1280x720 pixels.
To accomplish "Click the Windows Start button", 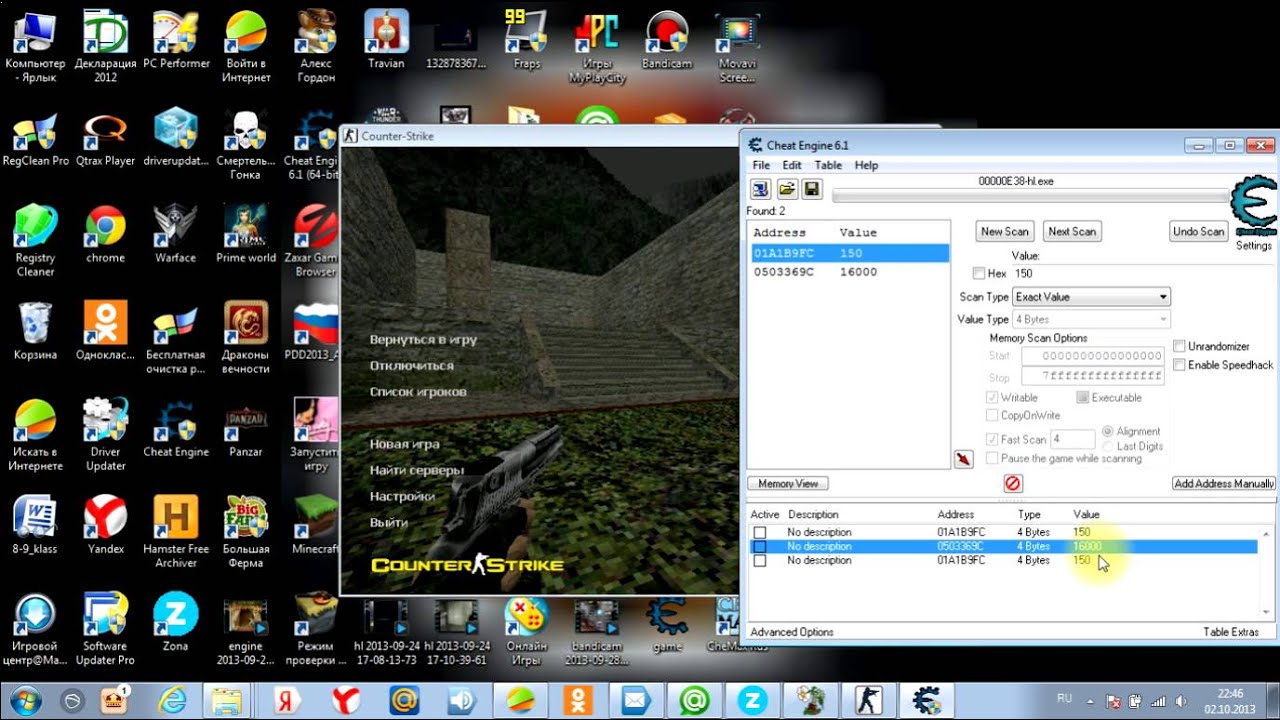I will click(x=26, y=700).
